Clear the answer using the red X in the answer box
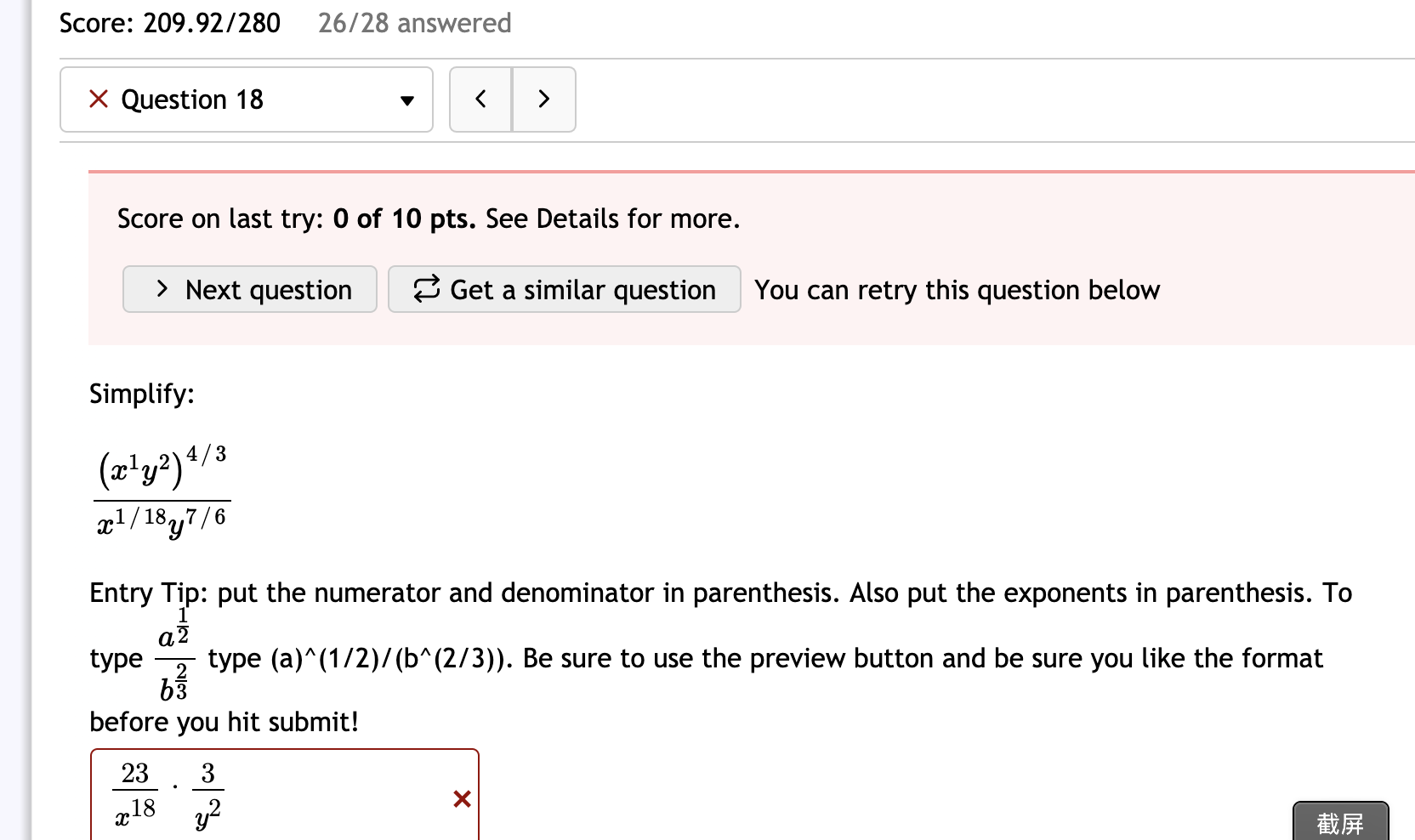 (x=461, y=799)
